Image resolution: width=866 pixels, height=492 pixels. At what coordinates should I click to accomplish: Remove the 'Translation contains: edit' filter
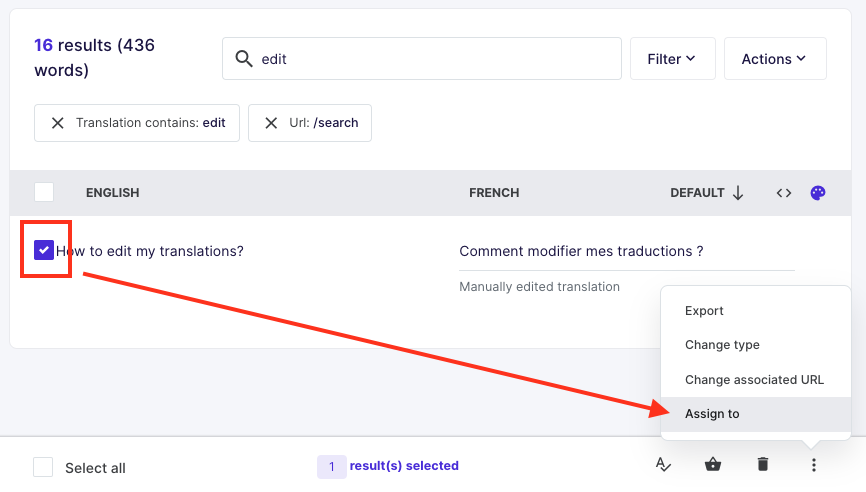point(56,123)
